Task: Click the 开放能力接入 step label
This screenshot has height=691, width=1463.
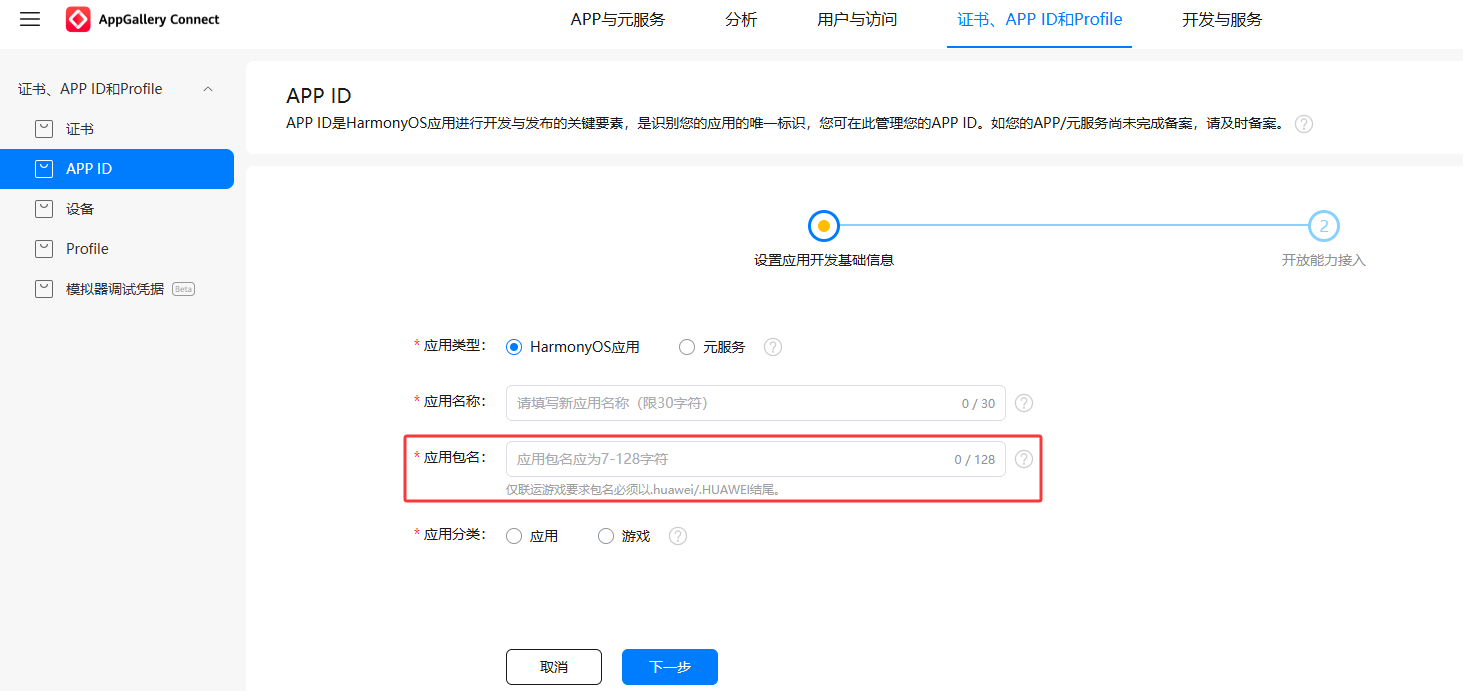Action: tap(1324, 260)
